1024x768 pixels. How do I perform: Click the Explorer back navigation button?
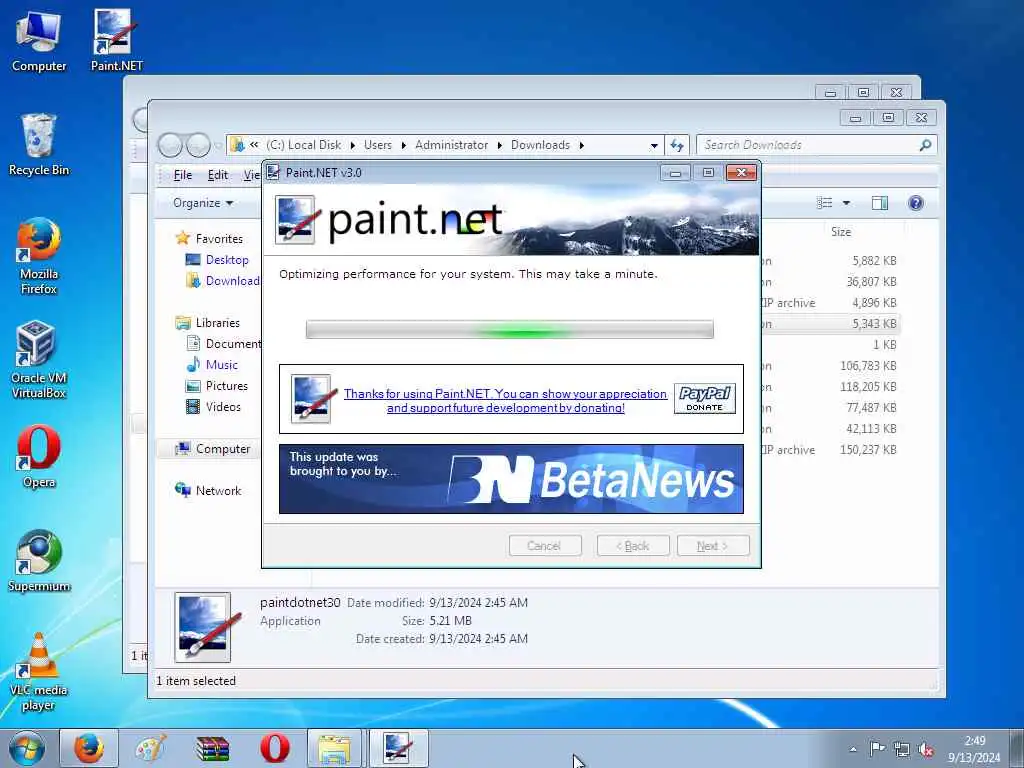click(170, 145)
